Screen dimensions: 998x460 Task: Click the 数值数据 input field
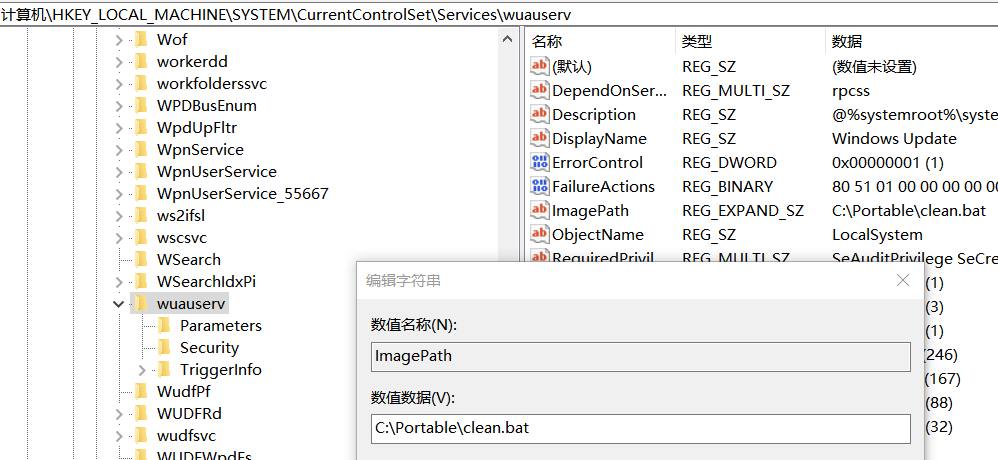click(640, 428)
